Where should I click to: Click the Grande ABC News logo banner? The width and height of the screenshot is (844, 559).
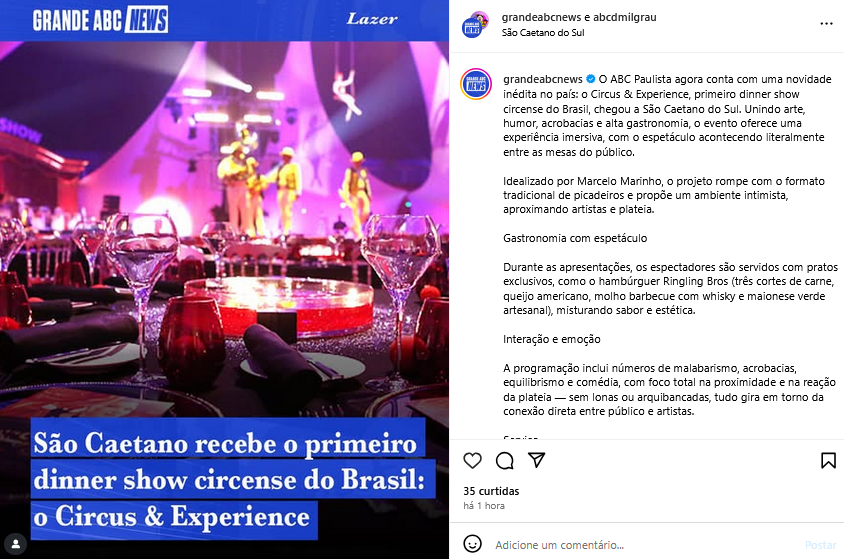100,20
